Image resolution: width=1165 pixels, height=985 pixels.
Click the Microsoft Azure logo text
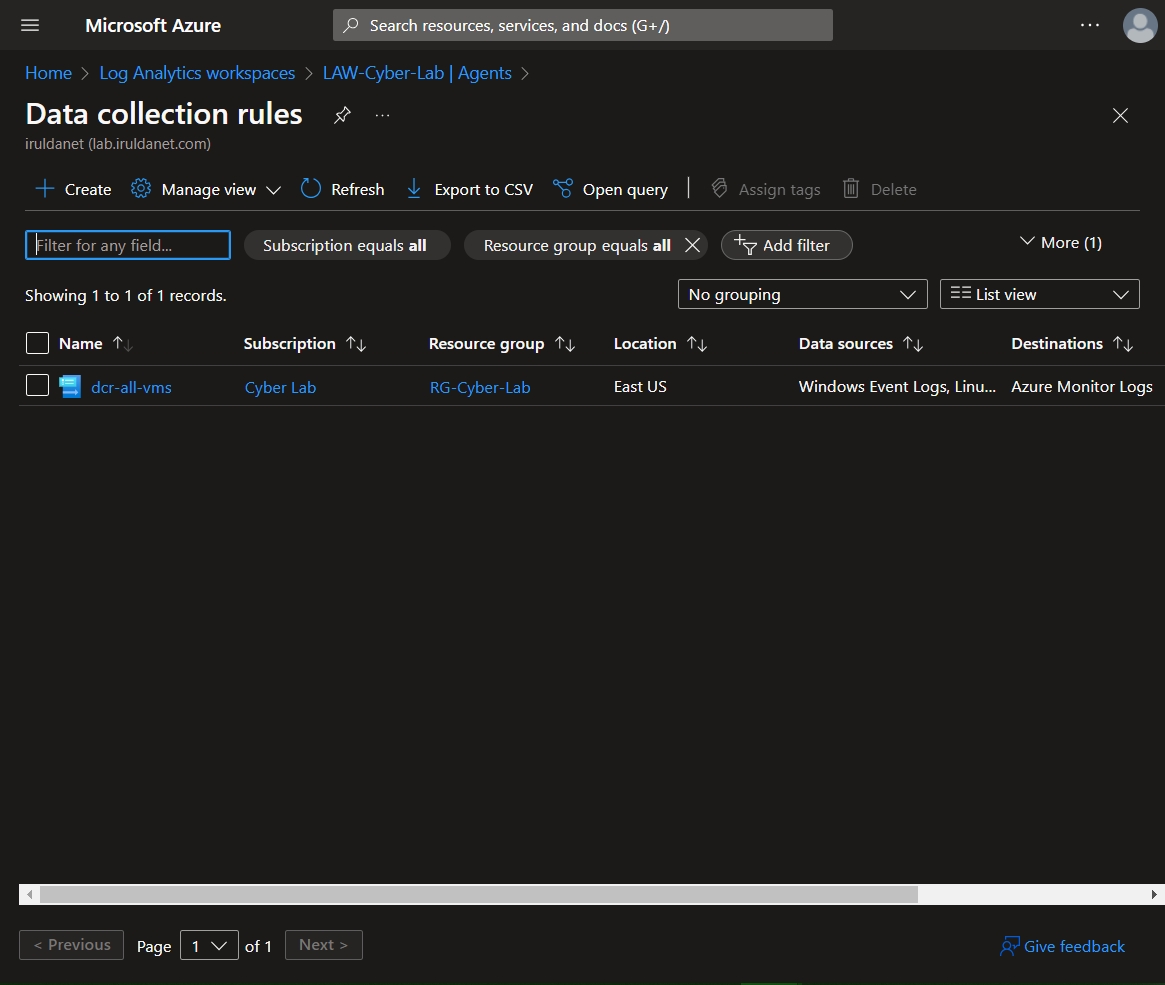(153, 25)
